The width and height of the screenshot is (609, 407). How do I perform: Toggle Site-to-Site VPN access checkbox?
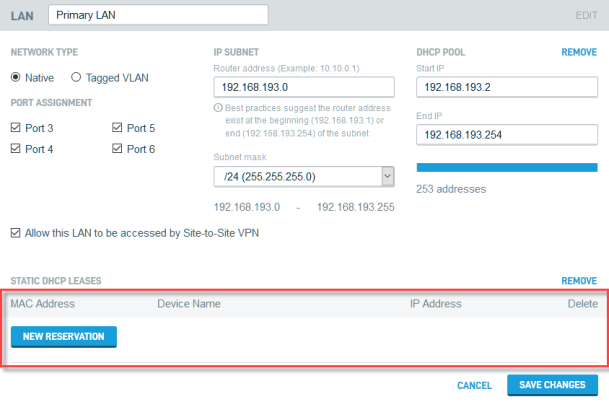[16, 233]
